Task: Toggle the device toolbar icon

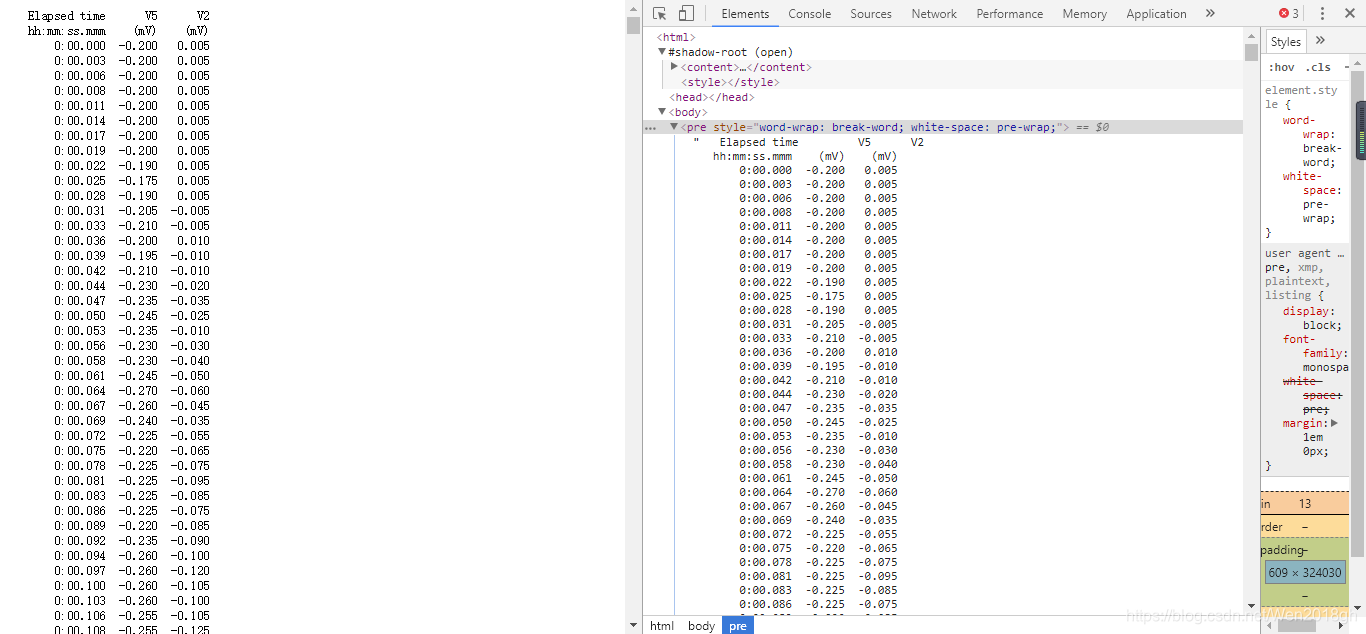Action: pyautogui.click(x=686, y=14)
